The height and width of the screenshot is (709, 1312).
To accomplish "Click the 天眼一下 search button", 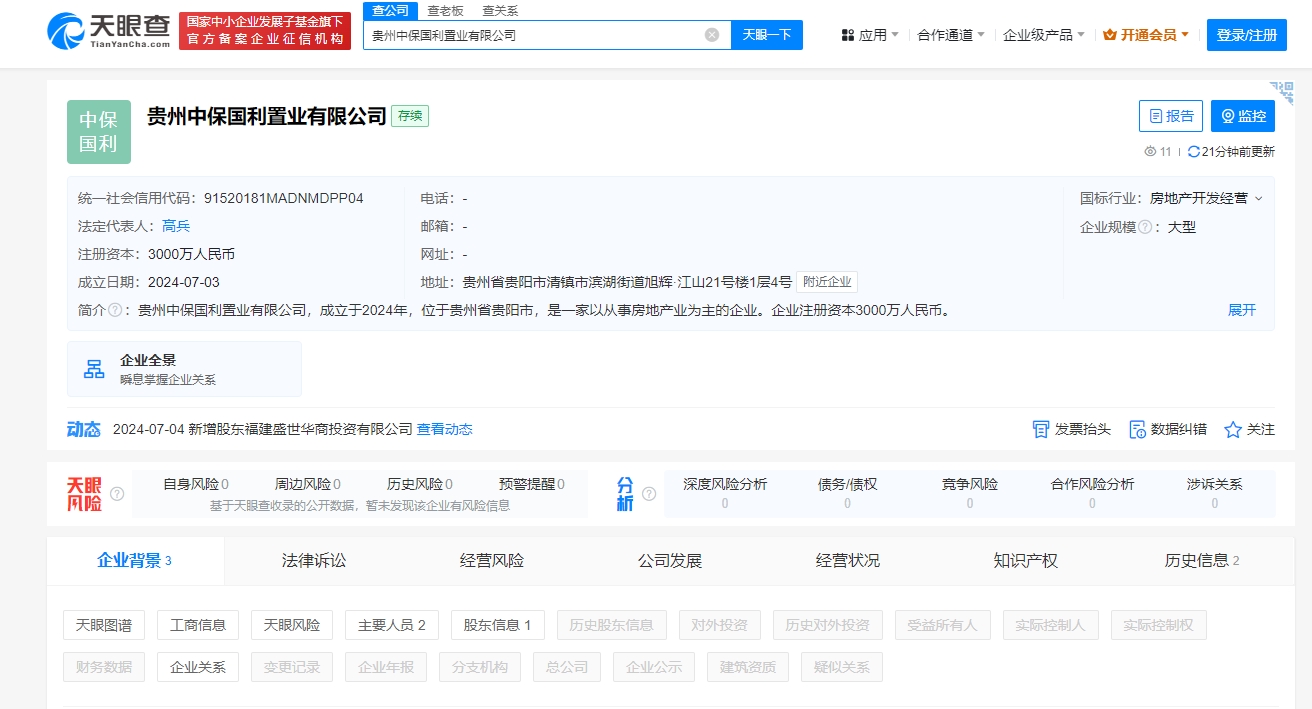I will point(767,35).
